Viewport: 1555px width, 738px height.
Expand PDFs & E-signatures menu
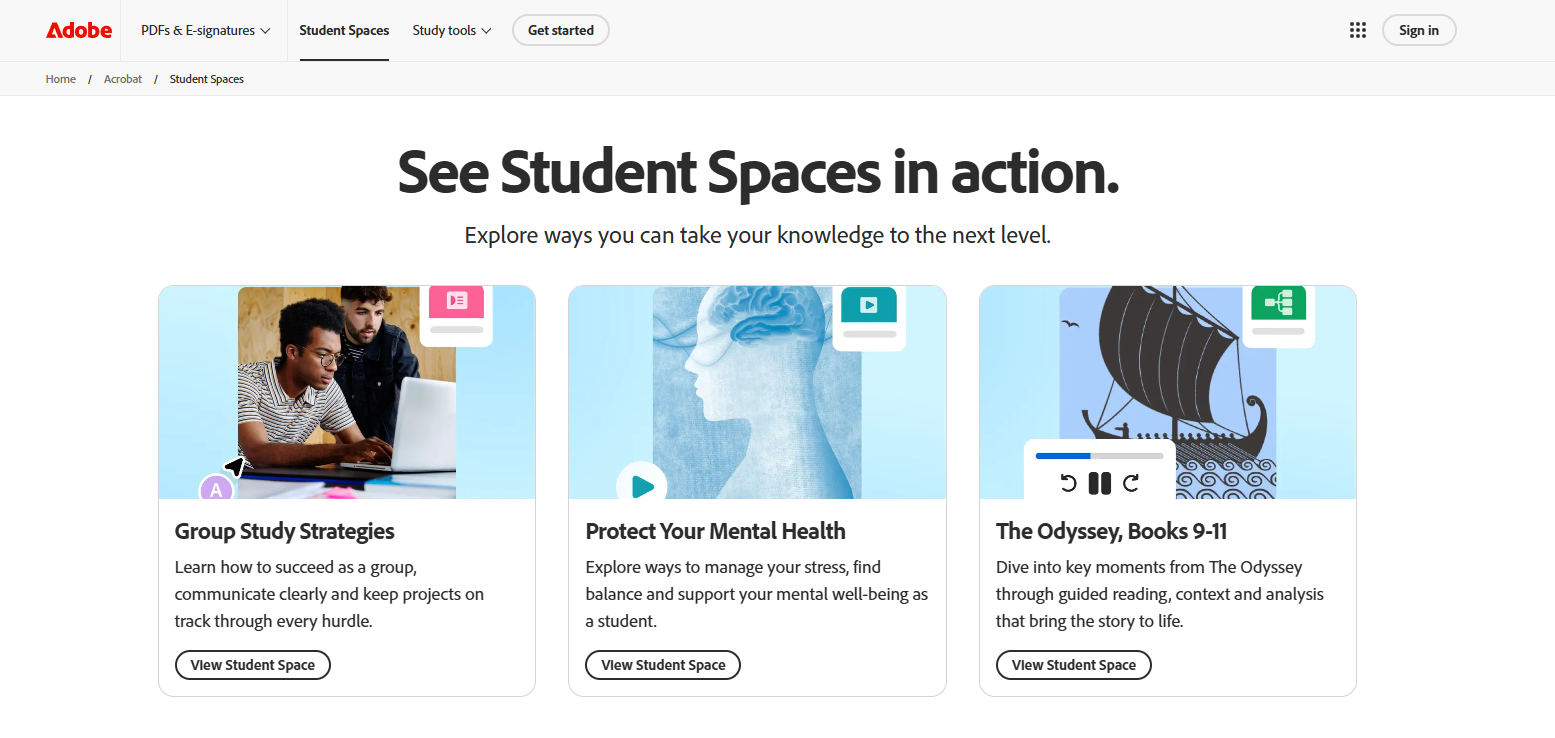[x=205, y=30]
